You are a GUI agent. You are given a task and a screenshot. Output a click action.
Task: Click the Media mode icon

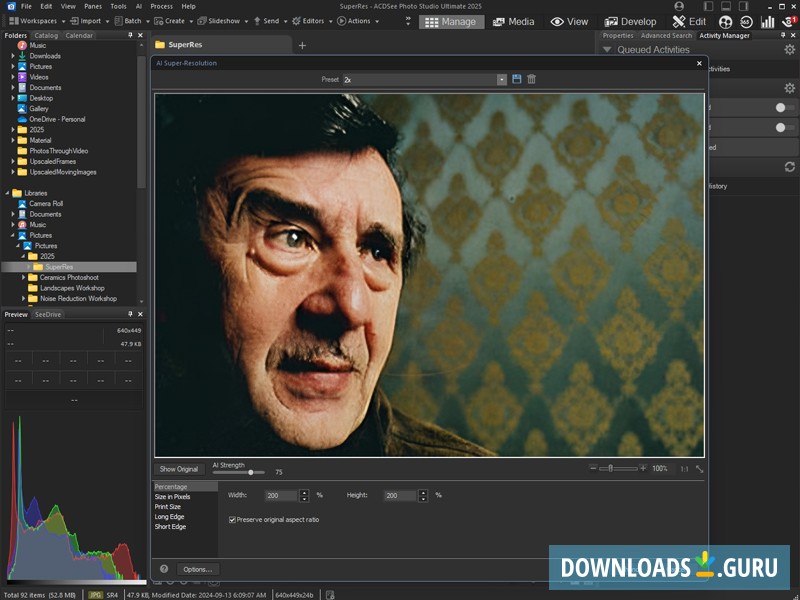pyautogui.click(x=514, y=21)
